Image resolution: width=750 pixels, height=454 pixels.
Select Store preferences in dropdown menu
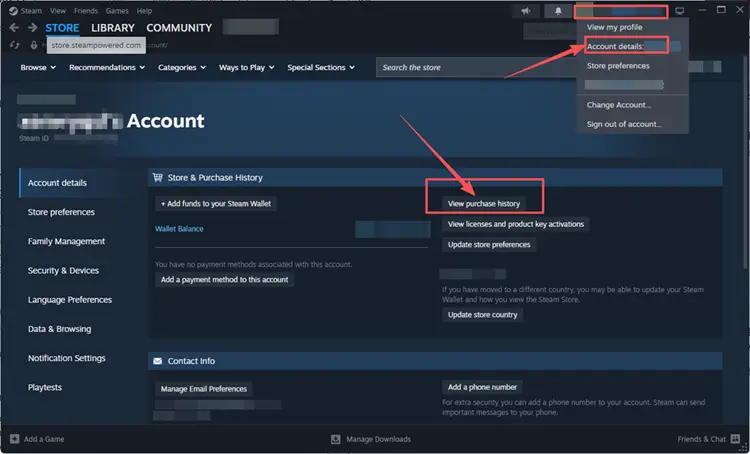pyautogui.click(x=618, y=66)
